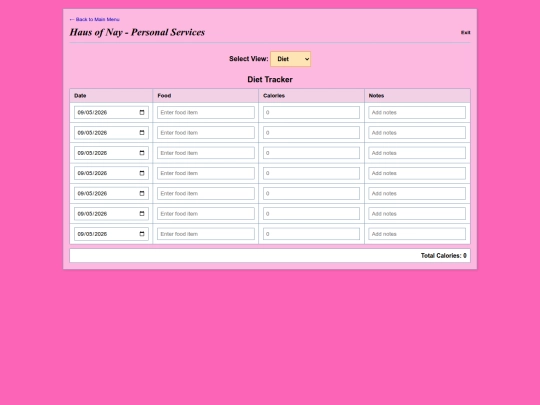This screenshot has height=405, width=540.
Task: Select fifth row calories field
Action: (311, 194)
